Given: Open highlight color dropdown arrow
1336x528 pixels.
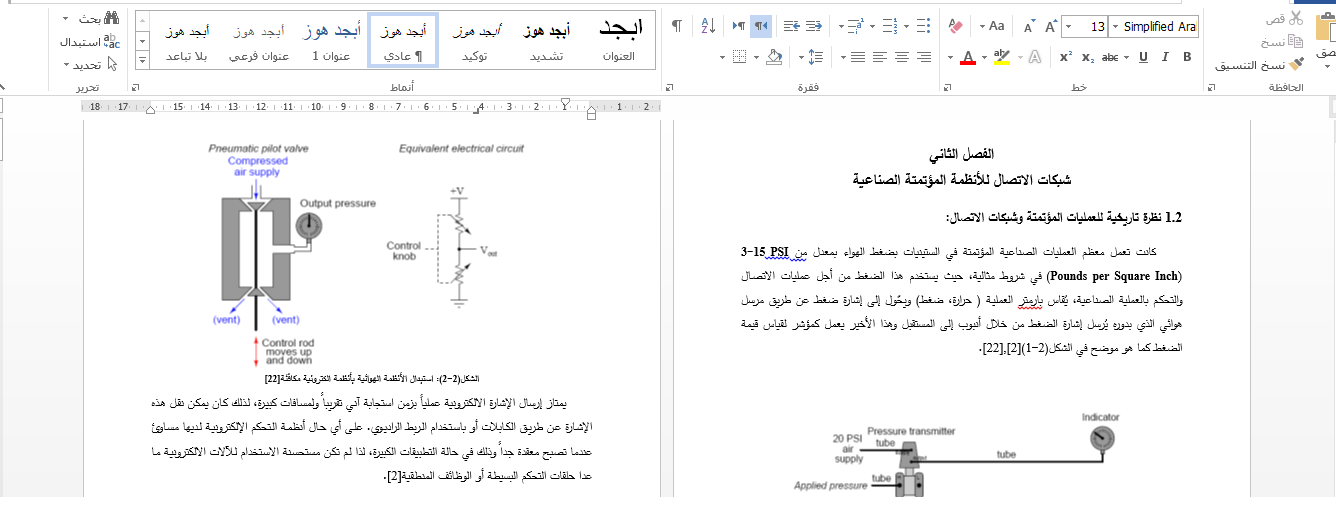Looking at the screenshot, I should (984, 57).
